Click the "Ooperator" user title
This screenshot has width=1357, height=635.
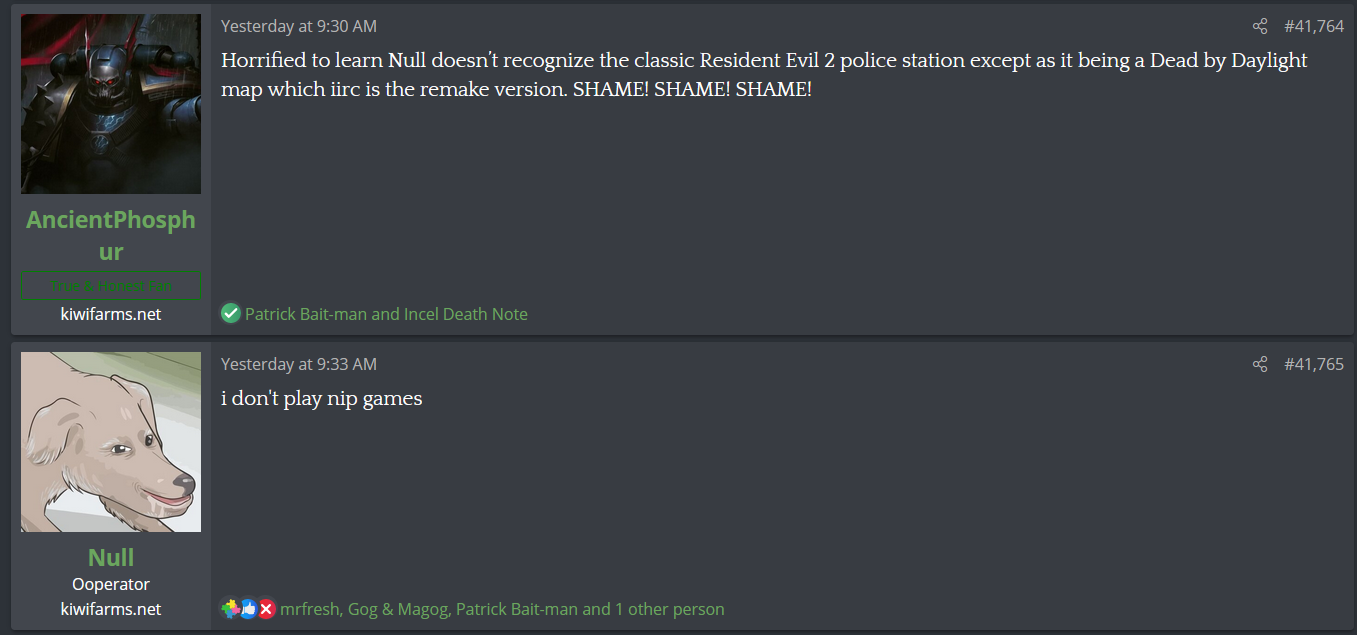coord(111,584)
